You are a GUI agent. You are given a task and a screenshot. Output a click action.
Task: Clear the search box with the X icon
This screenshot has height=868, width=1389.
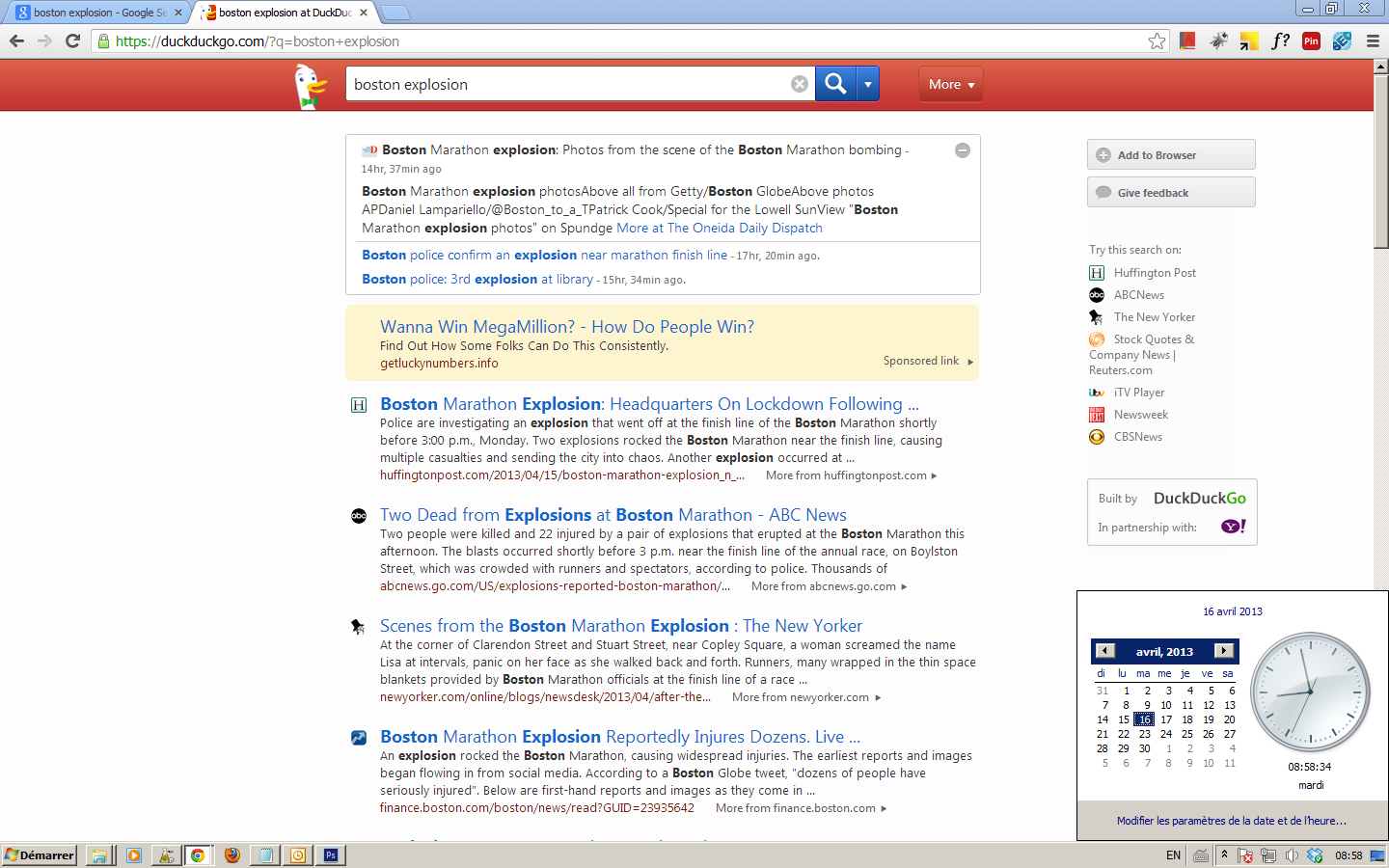click(x=800, y=84)
